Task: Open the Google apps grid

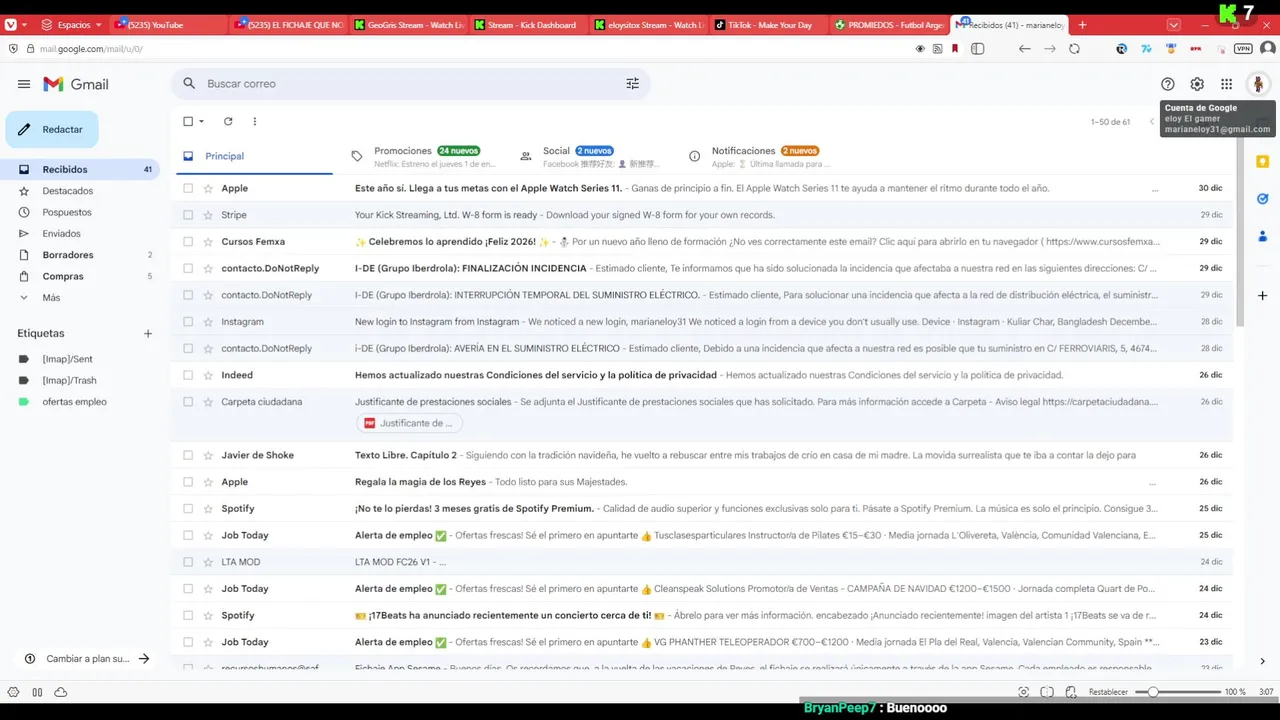Action: 1226,84
